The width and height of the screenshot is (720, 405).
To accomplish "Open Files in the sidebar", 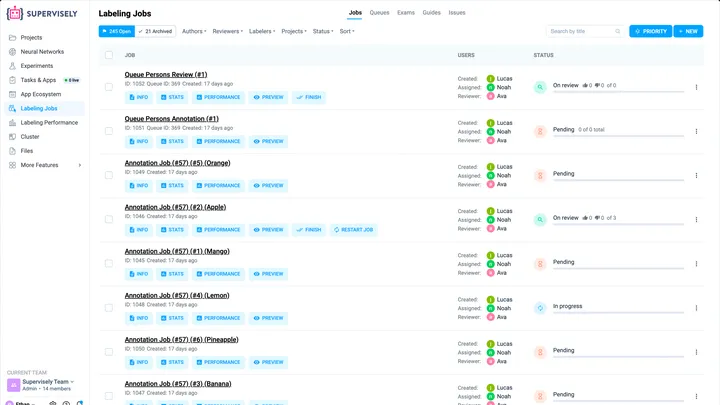I will pos(27,151).
